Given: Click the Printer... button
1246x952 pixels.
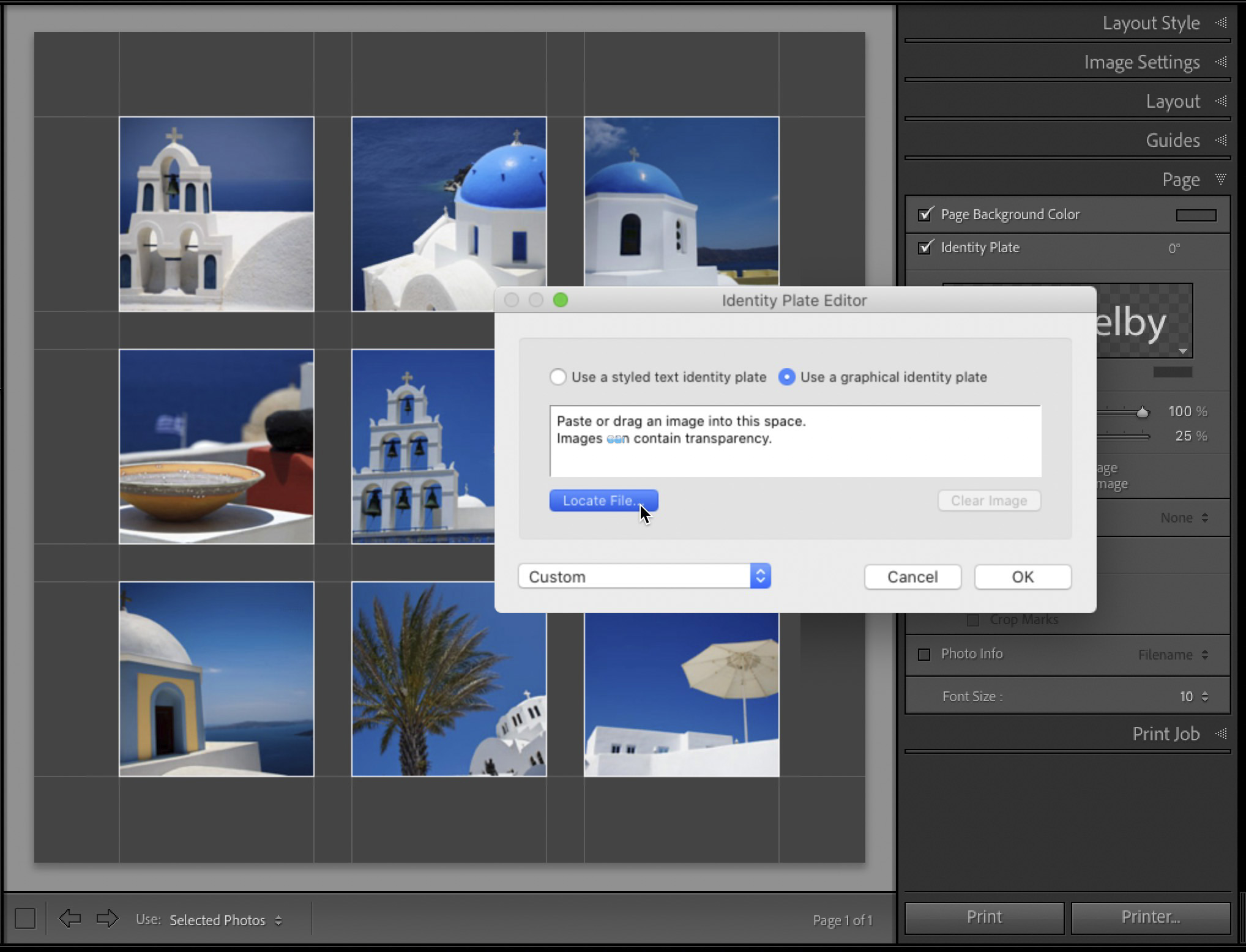Looking at the screenshot, I should [x=1149, y=917].
